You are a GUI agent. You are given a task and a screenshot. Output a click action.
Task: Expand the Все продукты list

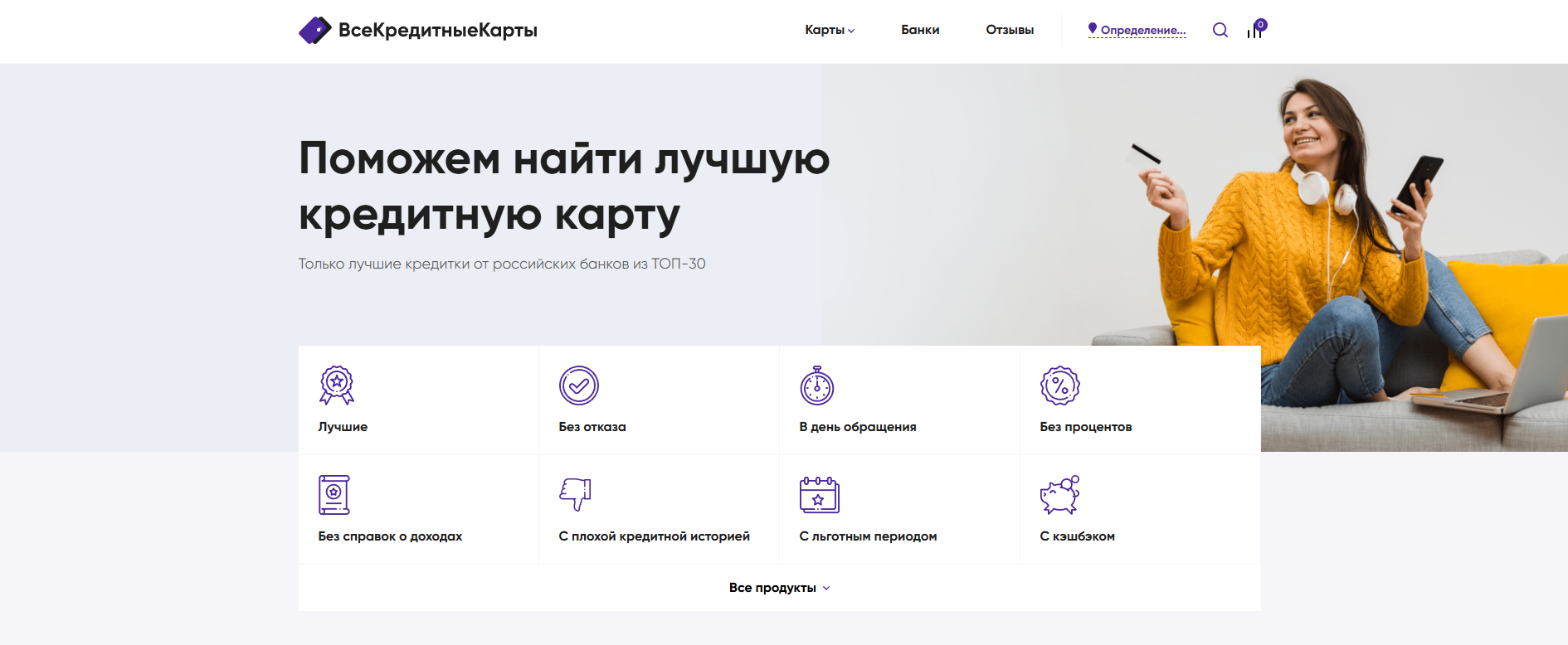click(780, 588)
